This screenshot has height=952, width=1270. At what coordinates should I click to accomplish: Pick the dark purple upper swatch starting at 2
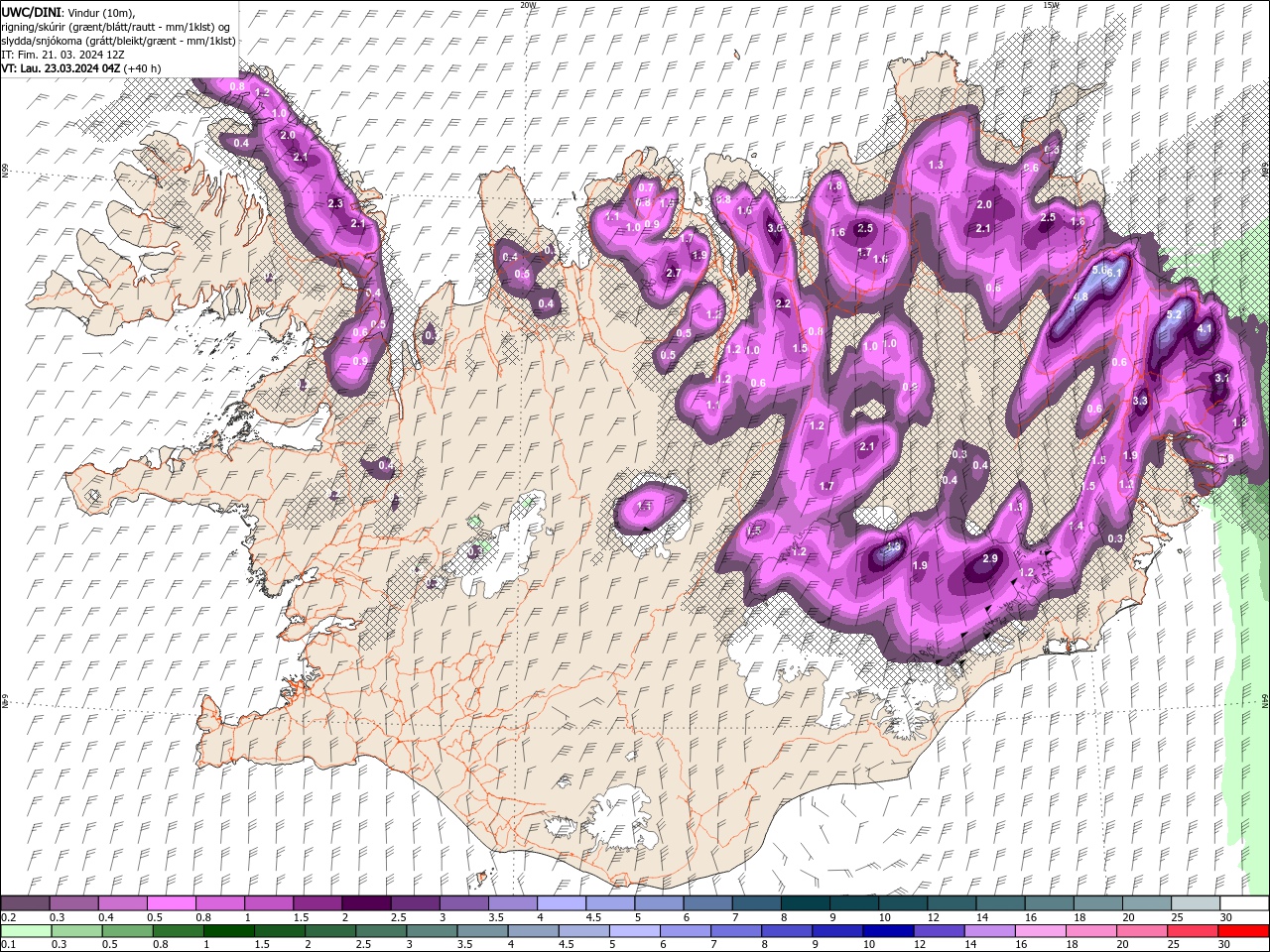[365, 903]
